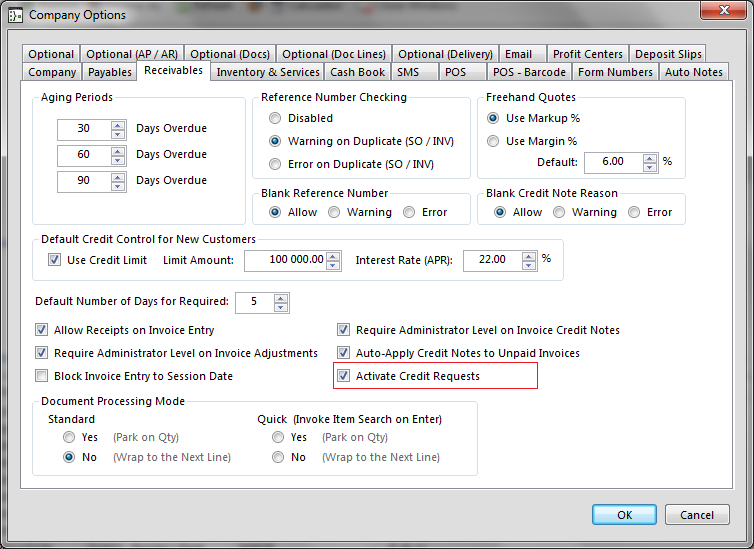Set Blank Reference Number to Warning
The image size is (754, 549).
pyautogui.click(x=335, y=212)
